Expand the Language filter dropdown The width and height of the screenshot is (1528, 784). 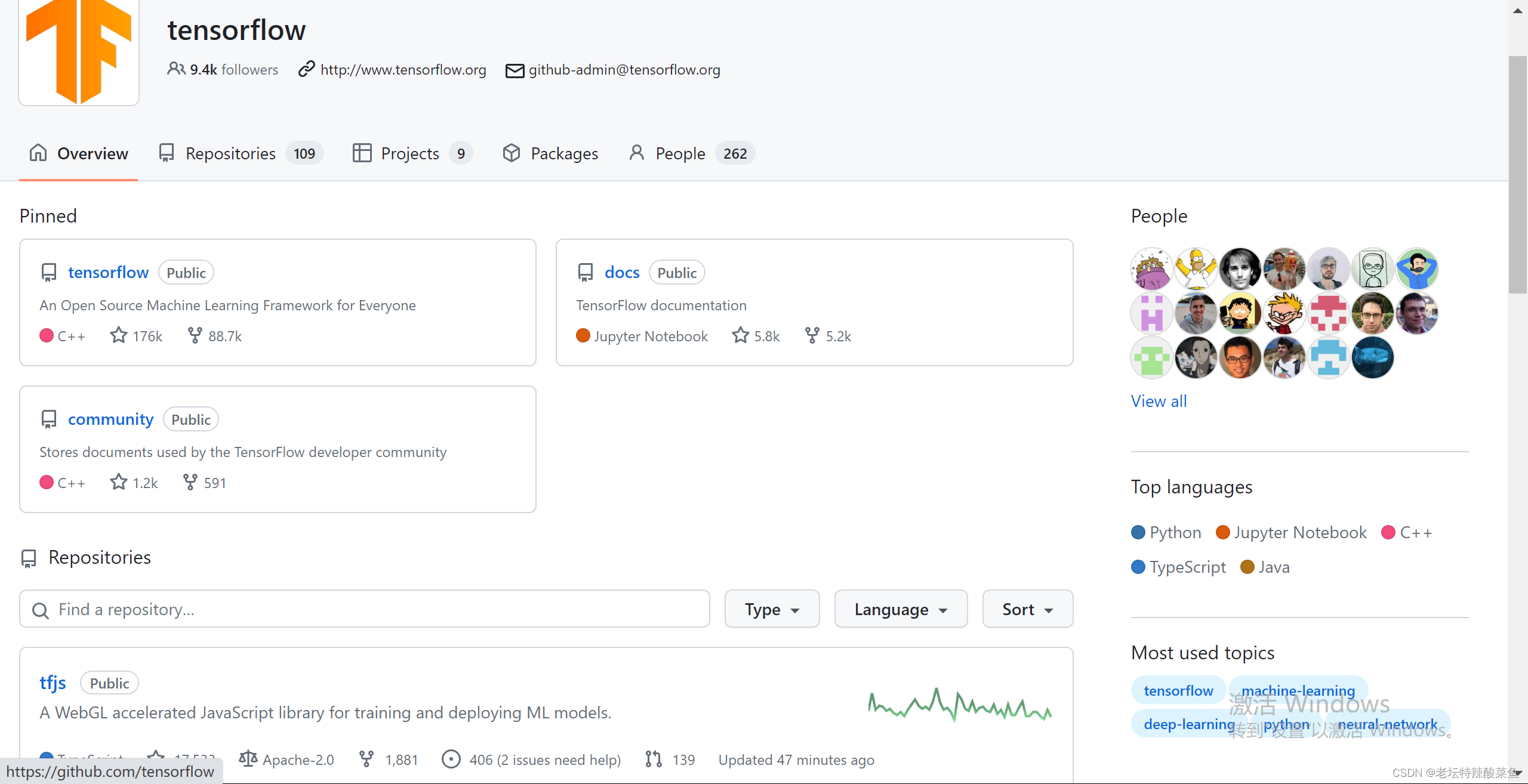pyautogui.click(x=901, y=609)
